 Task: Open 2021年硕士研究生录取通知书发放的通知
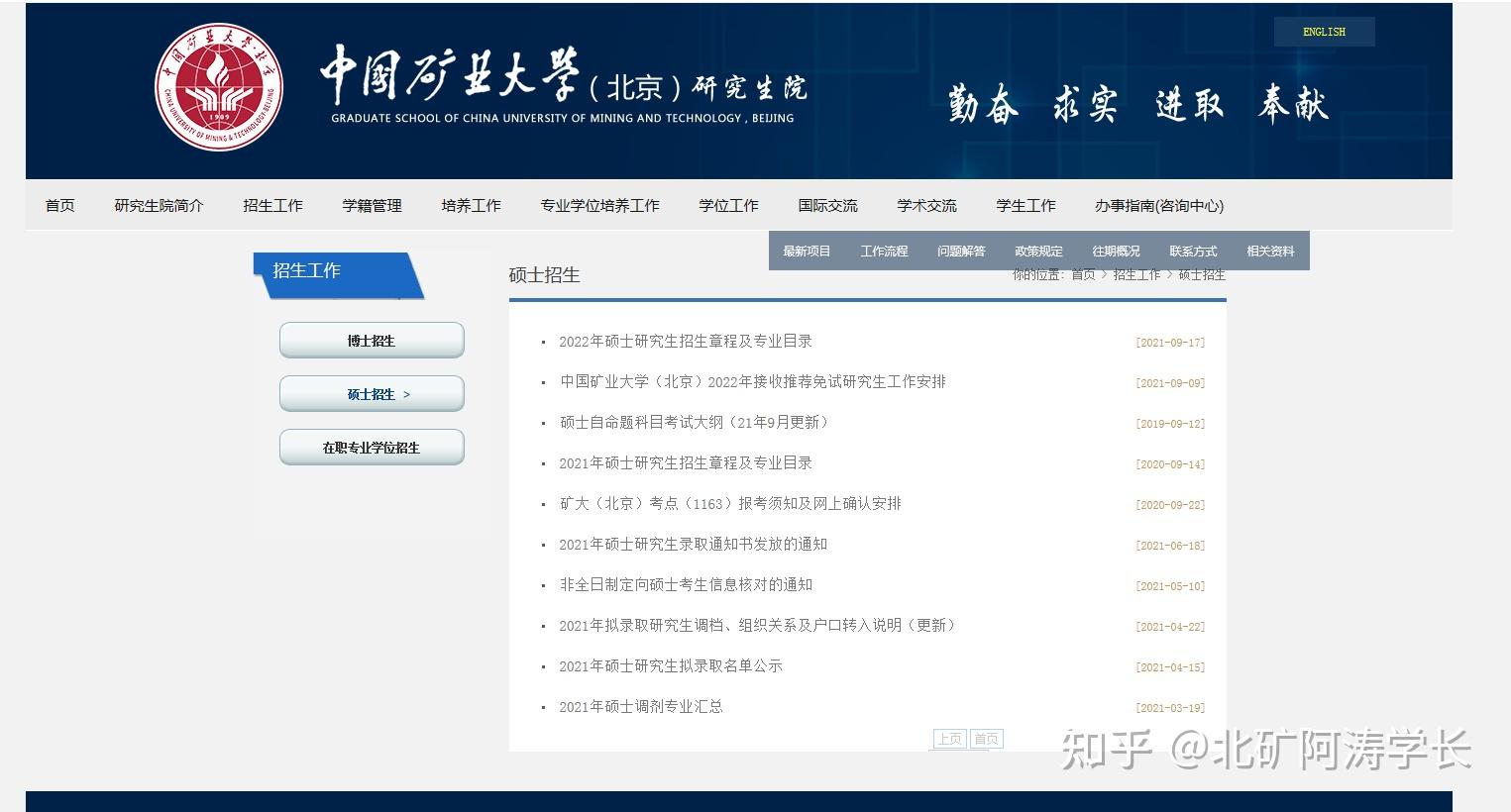[694, 544]
